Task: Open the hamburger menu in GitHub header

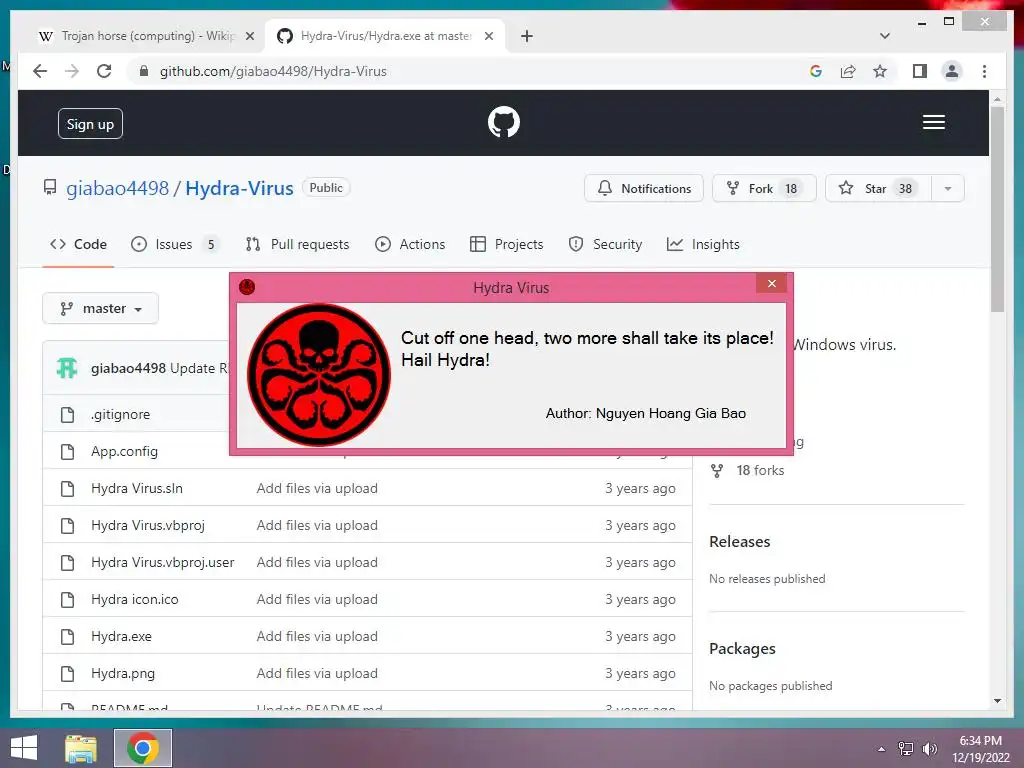Action: (x=934, y=122)
